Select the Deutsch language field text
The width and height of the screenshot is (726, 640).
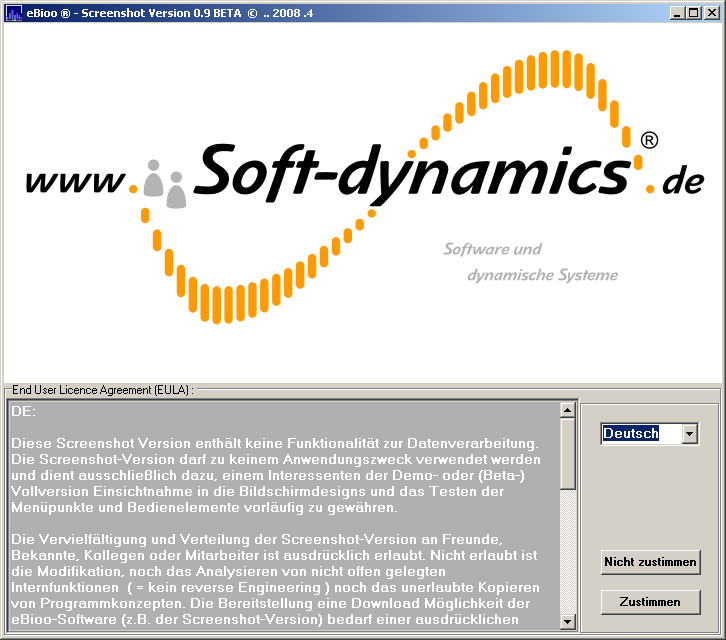[631, 433]
